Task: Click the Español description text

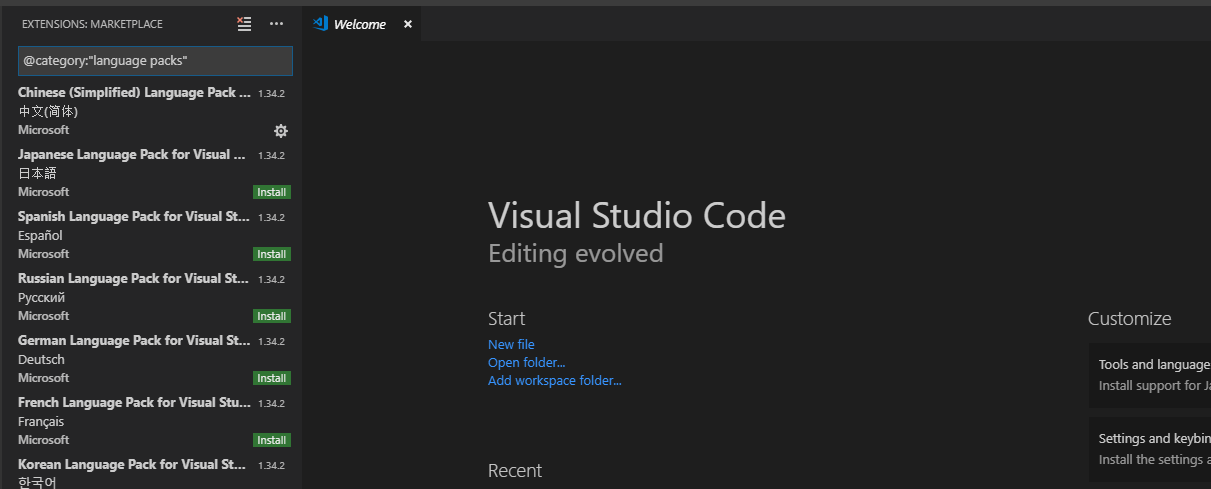Action: coord(40,236)
